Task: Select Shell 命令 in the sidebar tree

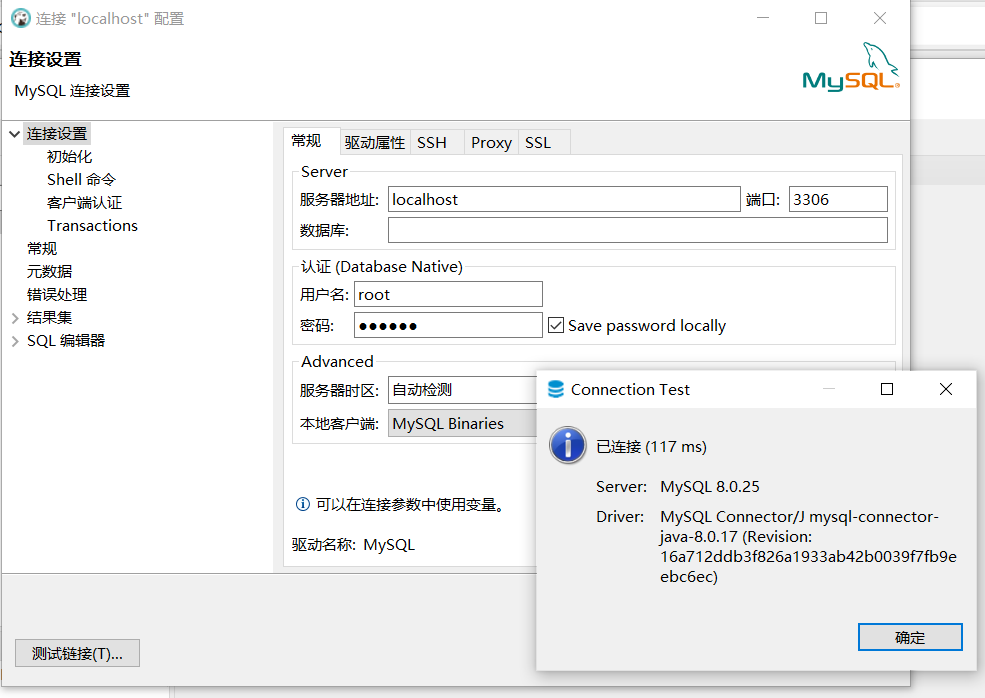Action: pos(80,179)
